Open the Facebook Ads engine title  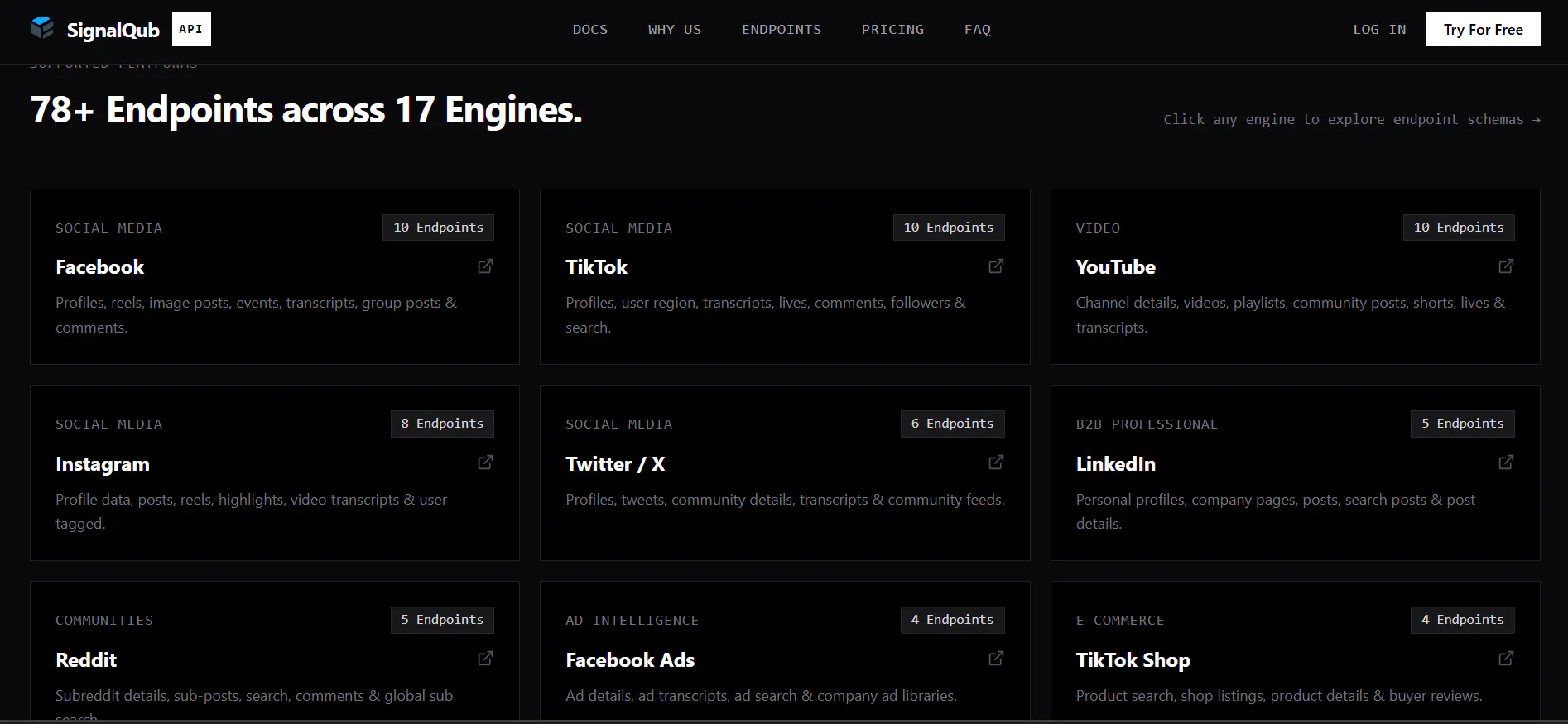click(x=630, y=660)
